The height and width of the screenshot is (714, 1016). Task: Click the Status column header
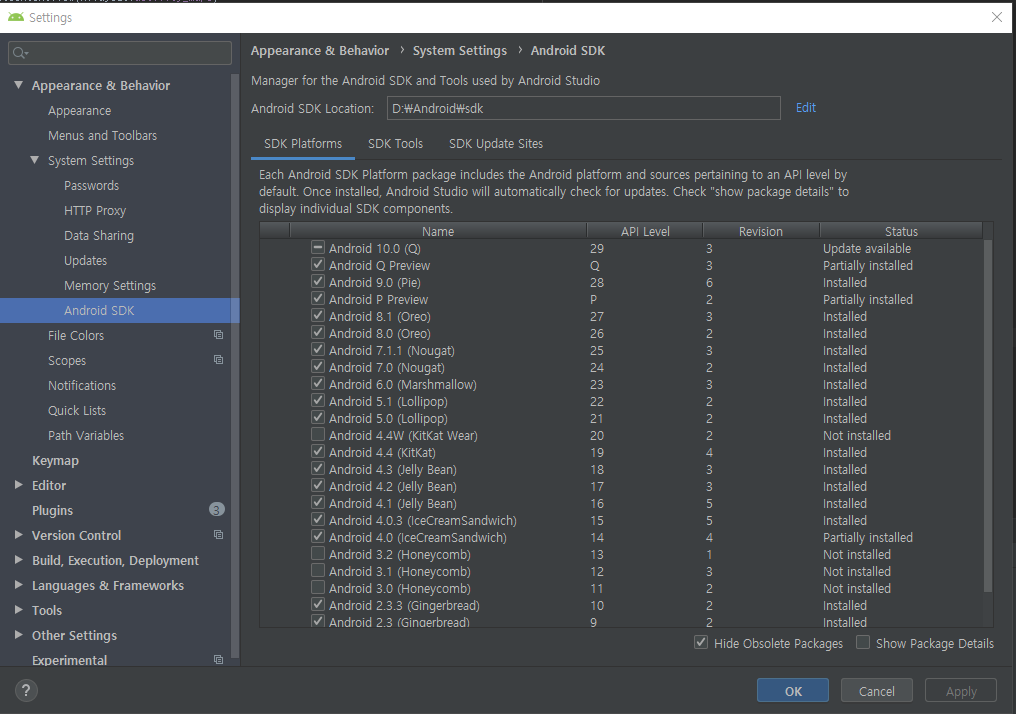coord(901,231)
